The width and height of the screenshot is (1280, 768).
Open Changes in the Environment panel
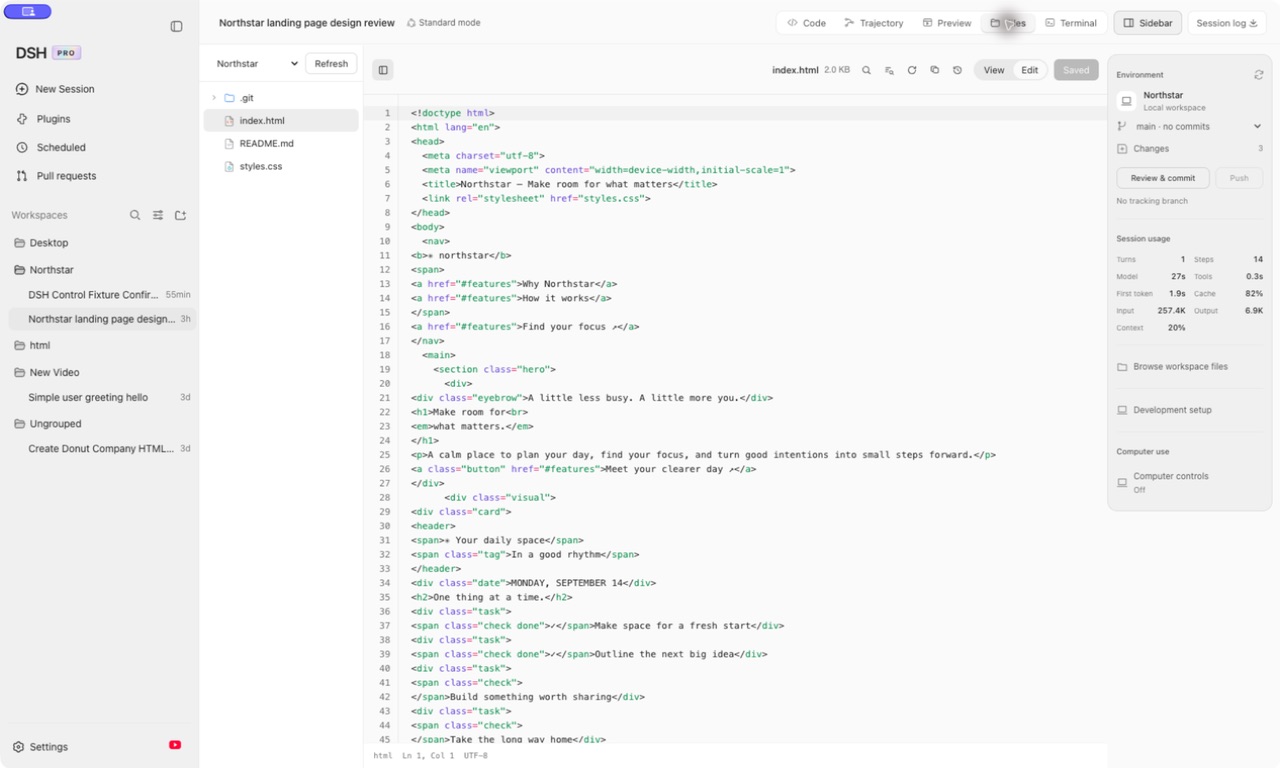[x=1190, y=149]
